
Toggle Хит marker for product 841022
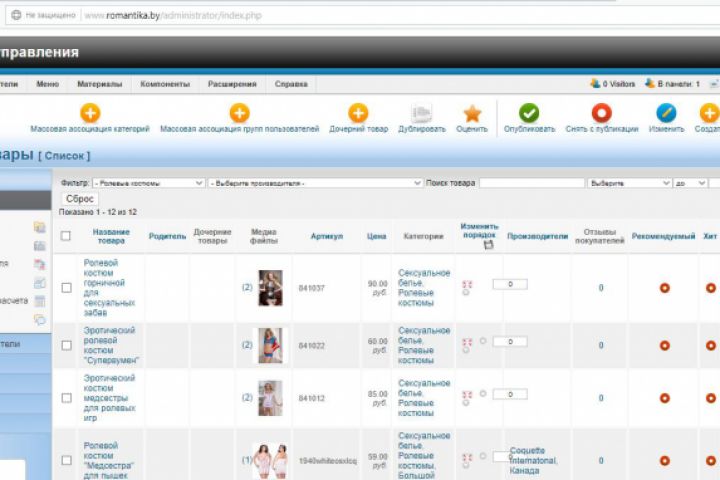[711, 345]
